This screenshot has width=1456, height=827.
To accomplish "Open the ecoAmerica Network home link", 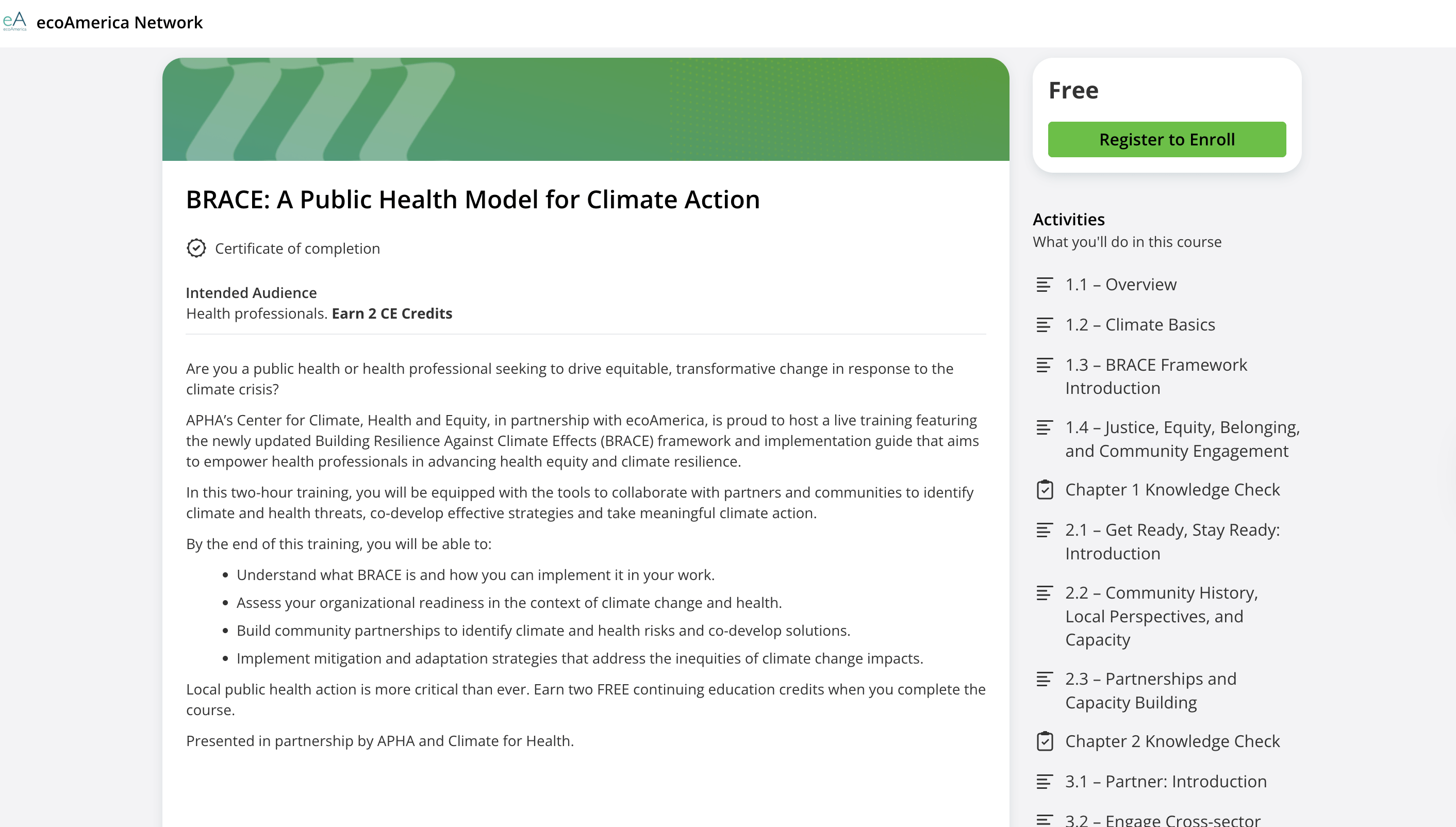I will coord(119,22).
